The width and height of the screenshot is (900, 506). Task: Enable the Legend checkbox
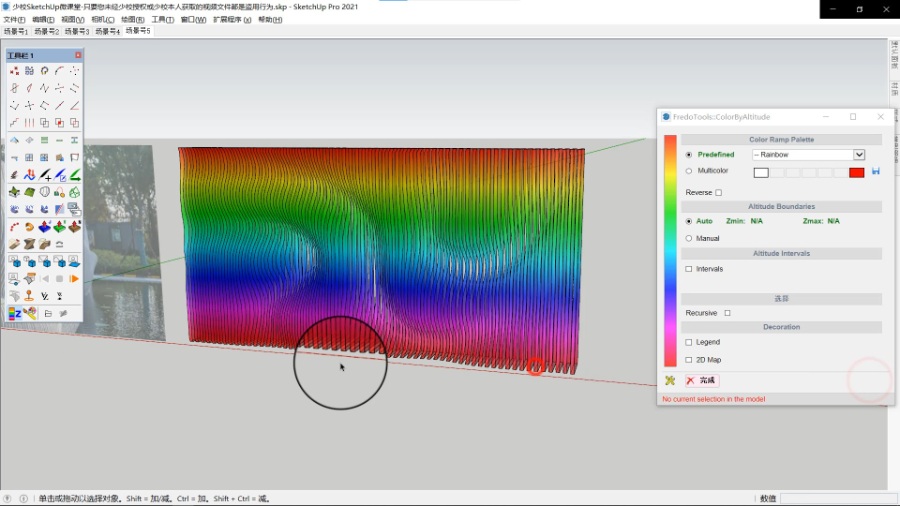point(689,342)
